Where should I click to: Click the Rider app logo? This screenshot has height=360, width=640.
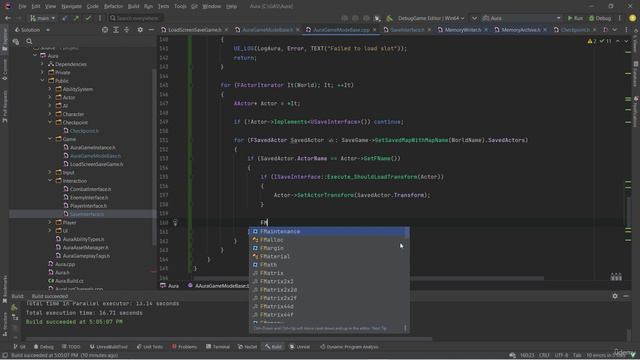pyautogui.click(x=7, y=6)
